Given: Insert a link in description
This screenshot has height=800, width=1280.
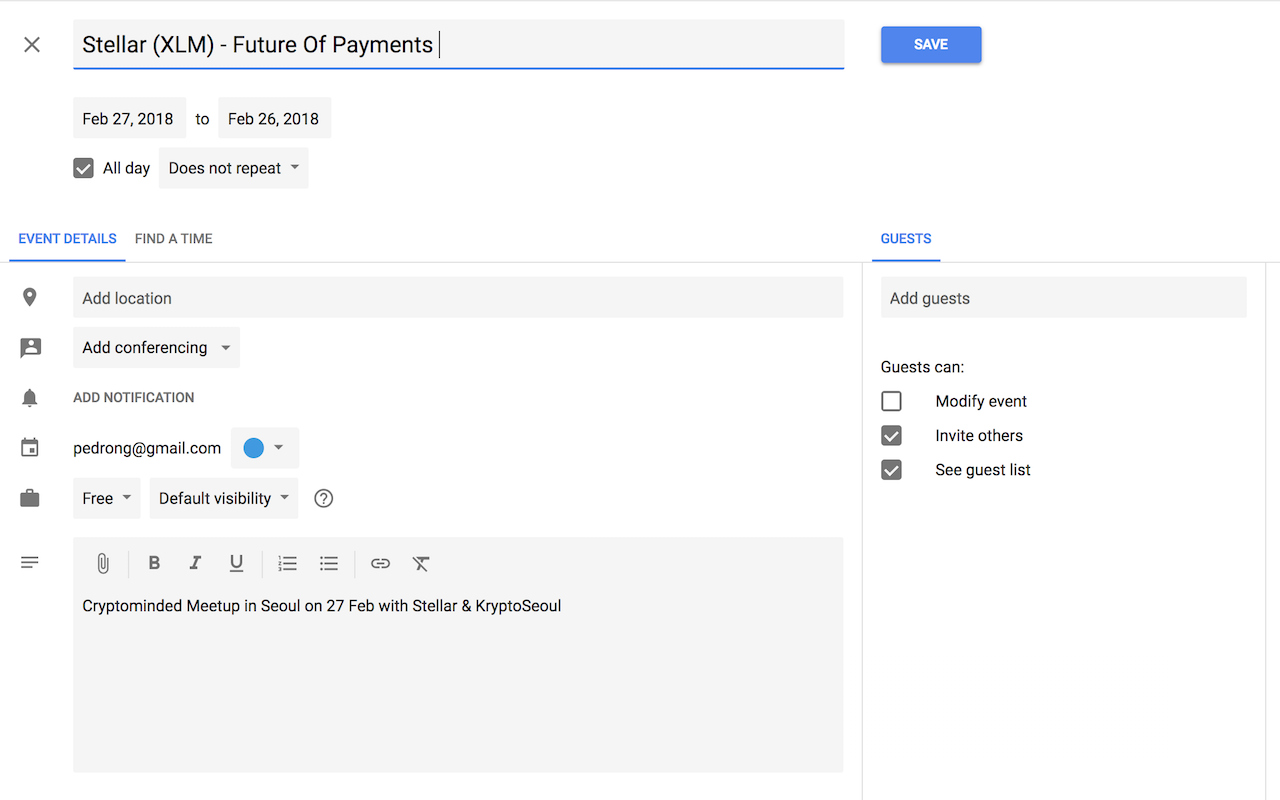Looking at the screenshot, I should coord(380,564).
